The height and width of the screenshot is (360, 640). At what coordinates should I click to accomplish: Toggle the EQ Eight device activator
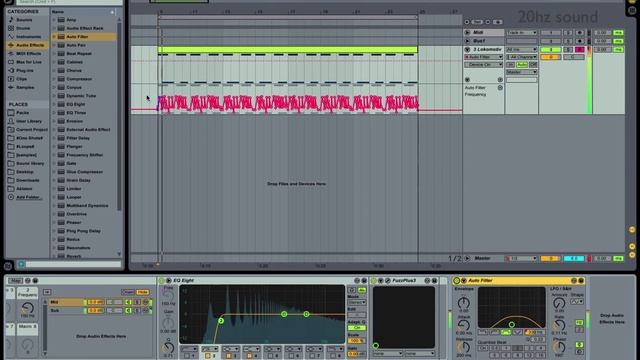point(162,280)
